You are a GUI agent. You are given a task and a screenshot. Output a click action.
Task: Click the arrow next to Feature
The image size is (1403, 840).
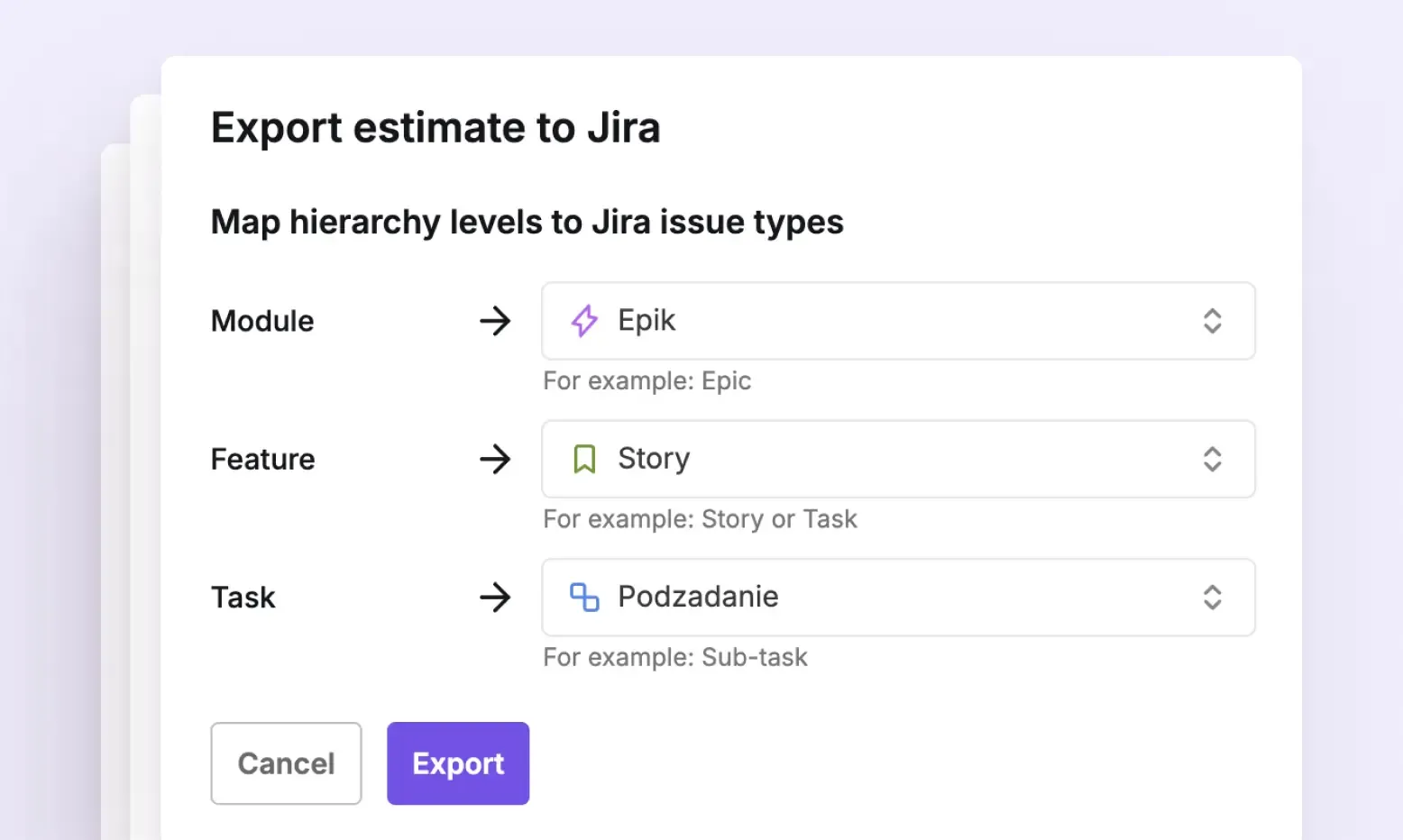click(495, 459)
